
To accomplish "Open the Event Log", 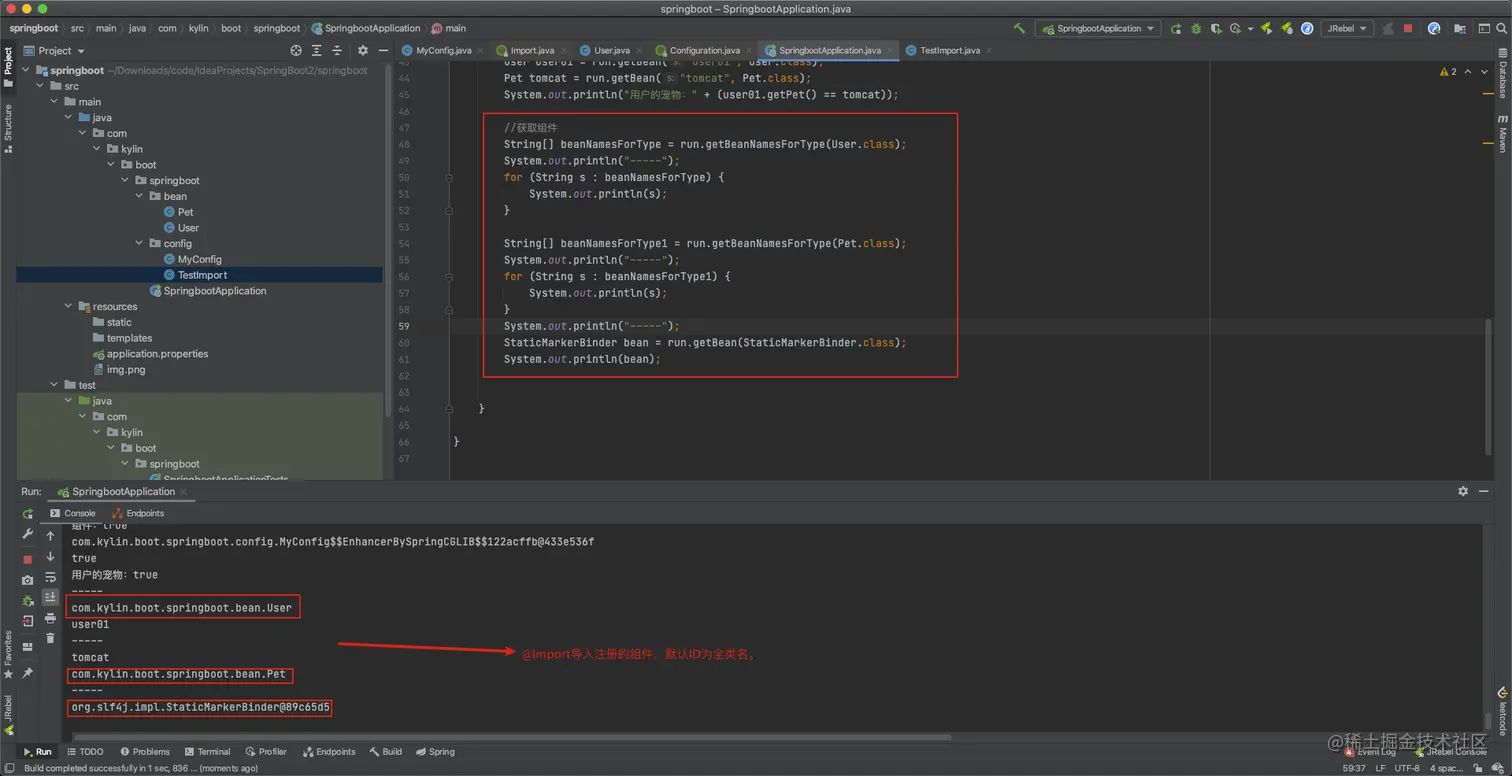I will [1370, 752].
